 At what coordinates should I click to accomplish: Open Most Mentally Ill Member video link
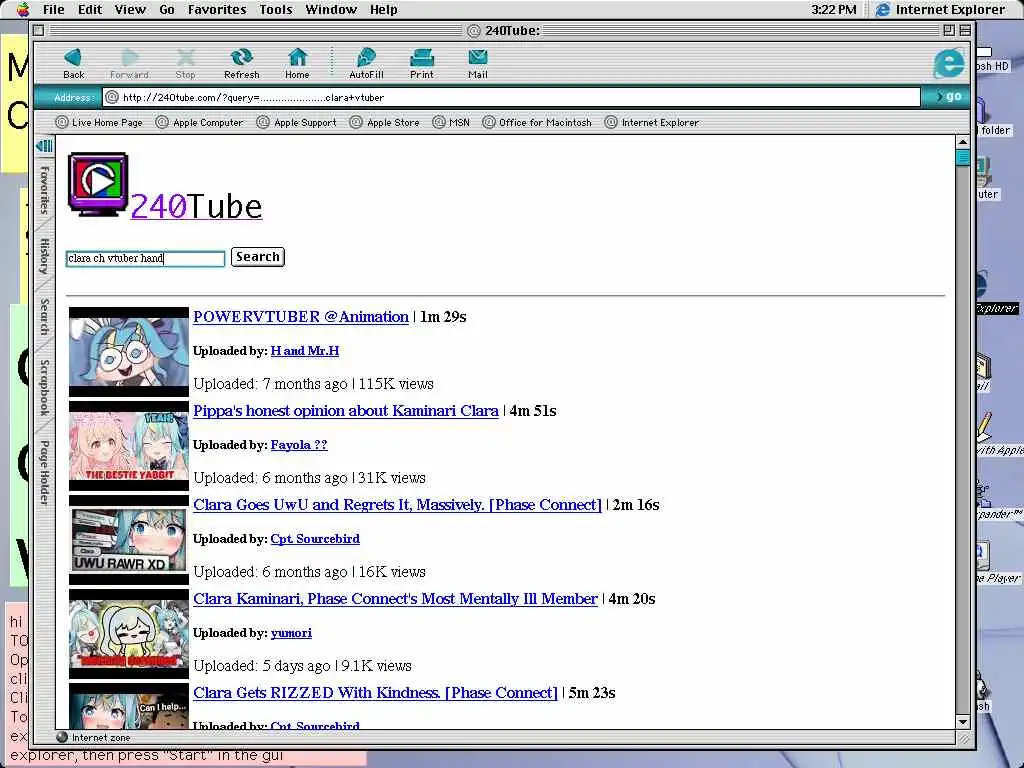click(396, 599)
